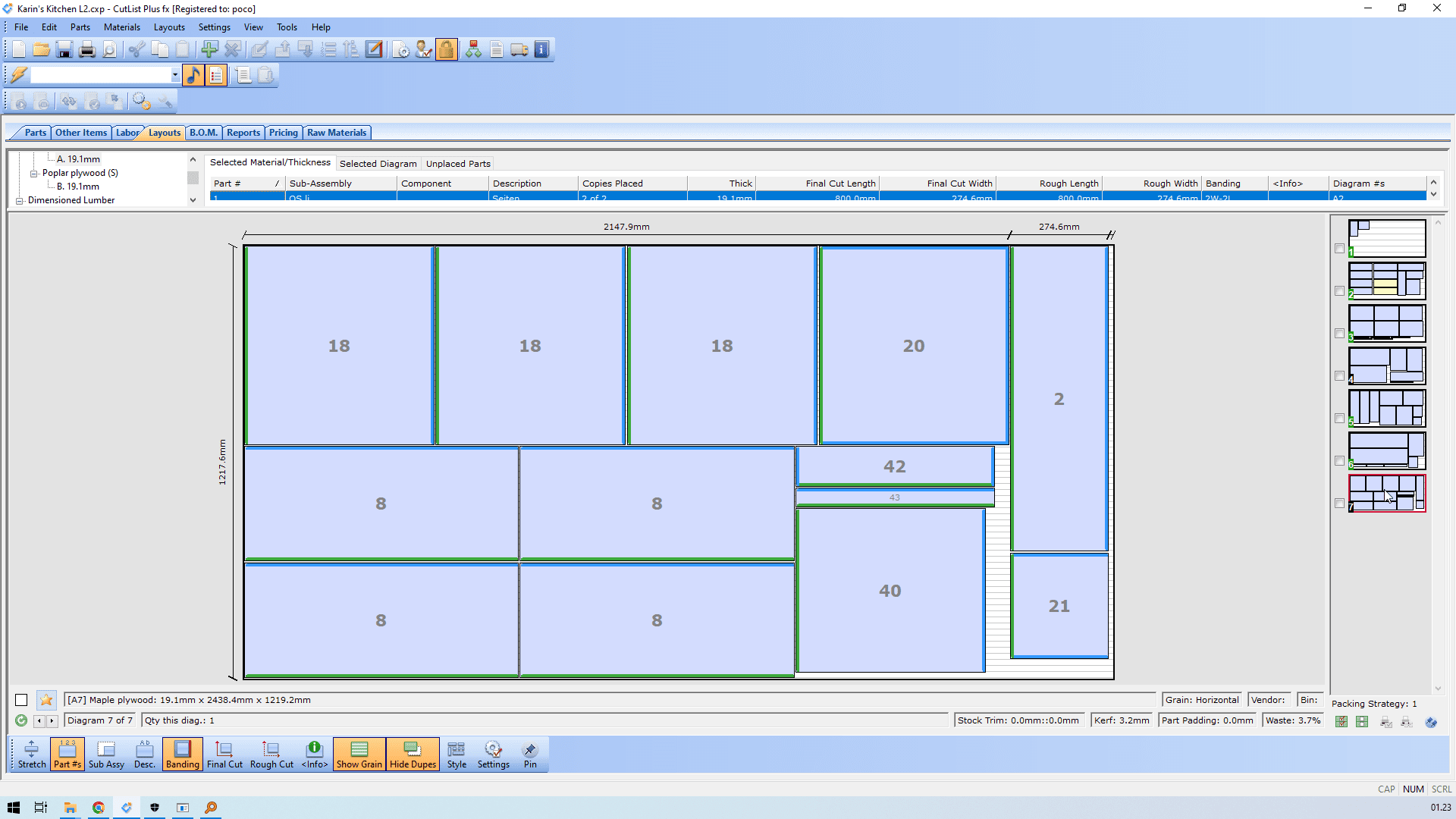Toggle Banding display off
Viewport: 1456px width, 819px height.
pos(182,755)
